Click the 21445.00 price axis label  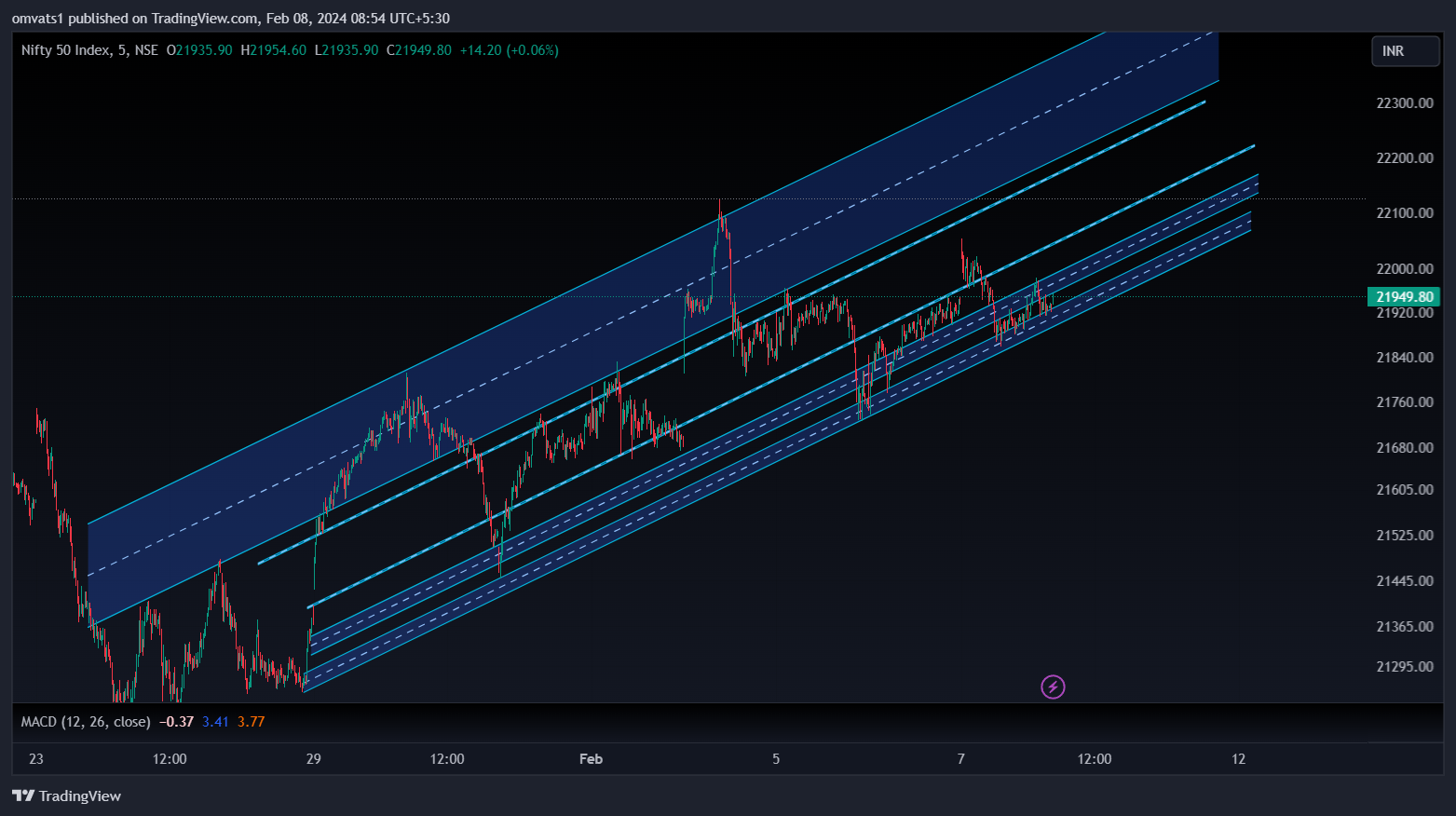click(1405, 580)
